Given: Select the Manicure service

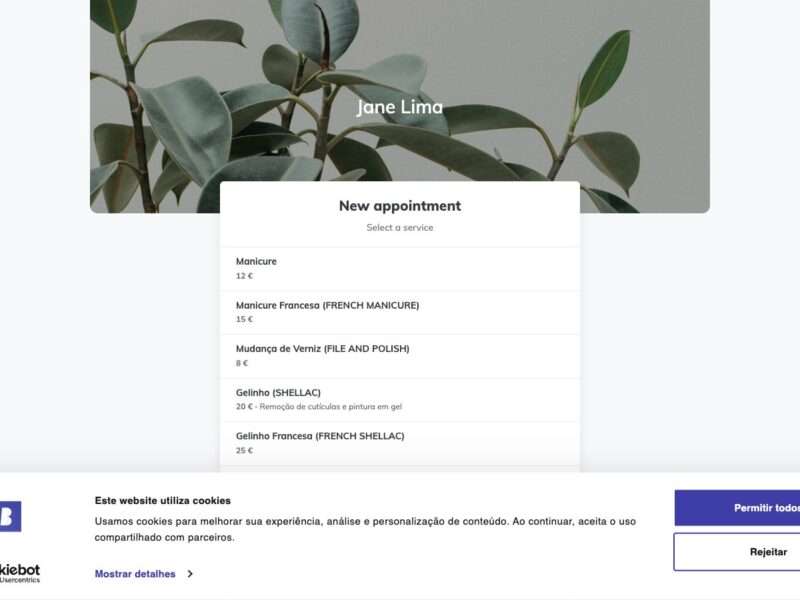Looking at the screenshot, I should [399, 269].
